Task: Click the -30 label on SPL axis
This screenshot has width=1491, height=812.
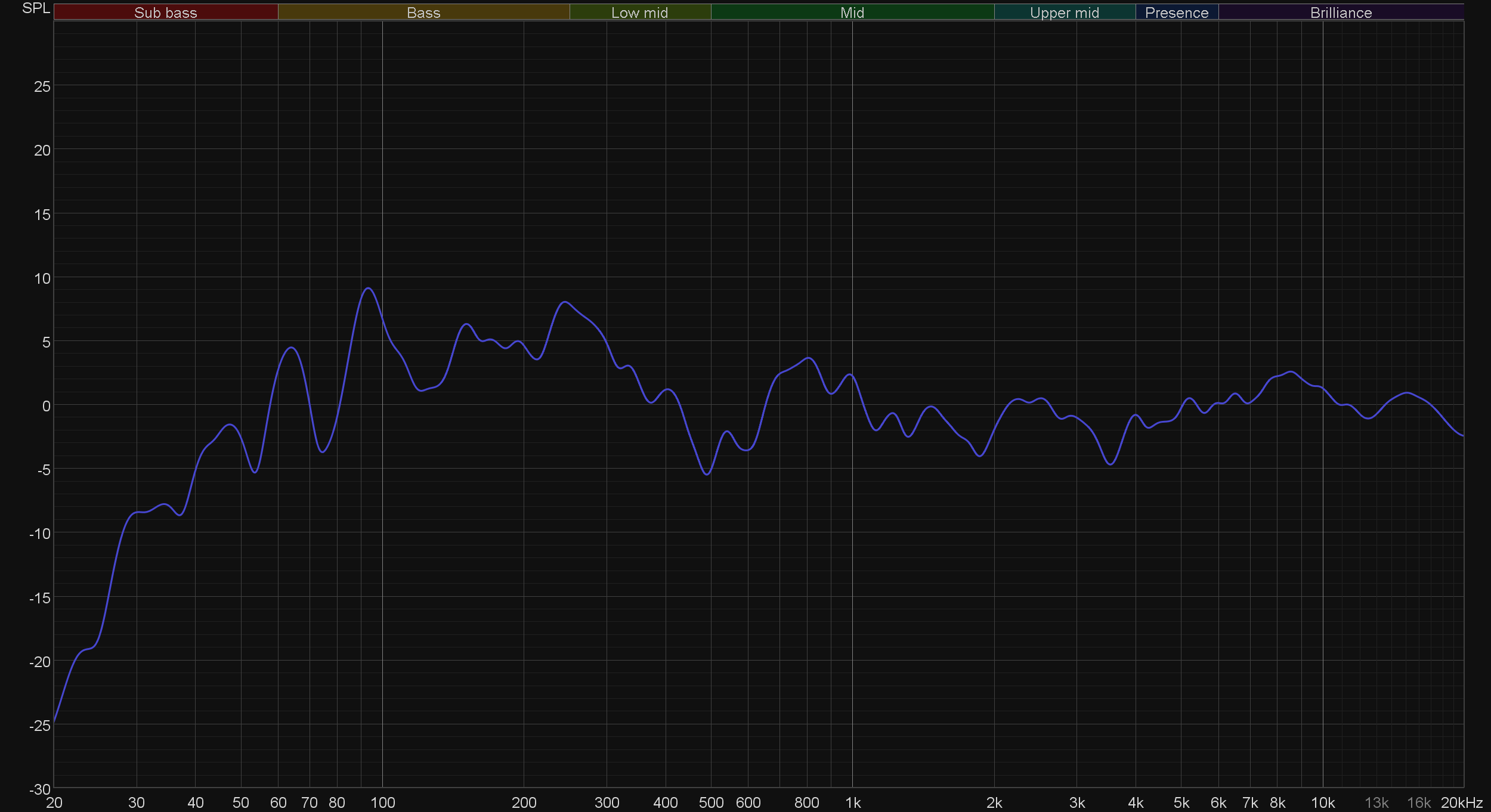Action: pyautogui.click(x=39, y=789)
